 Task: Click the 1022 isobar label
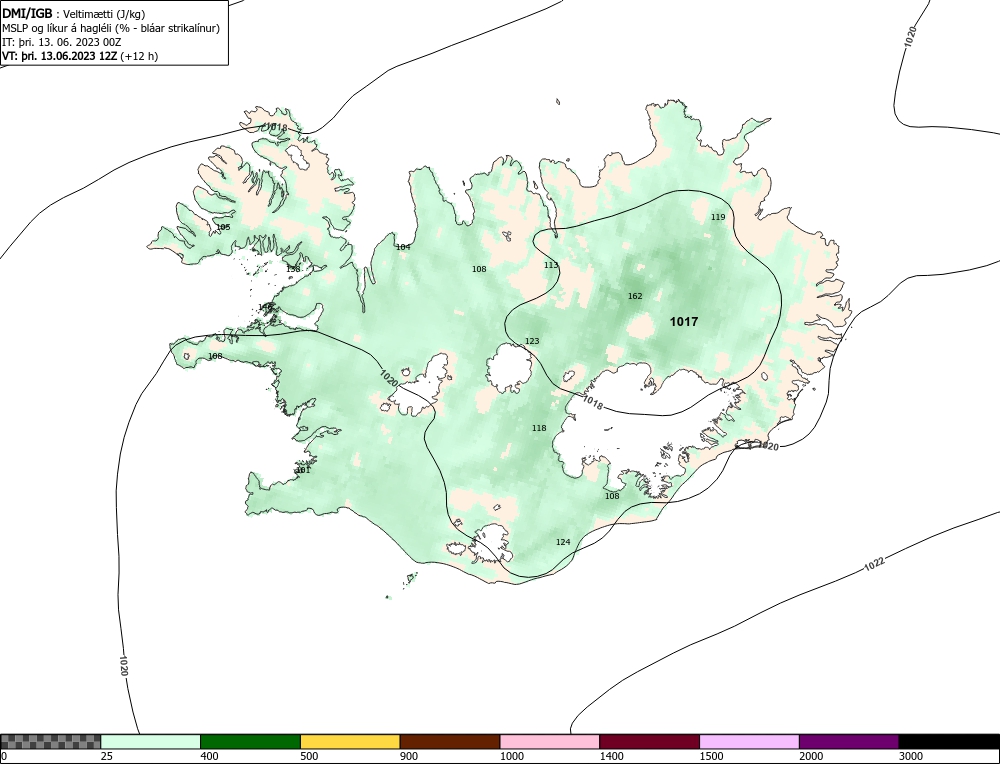(874, 564)
